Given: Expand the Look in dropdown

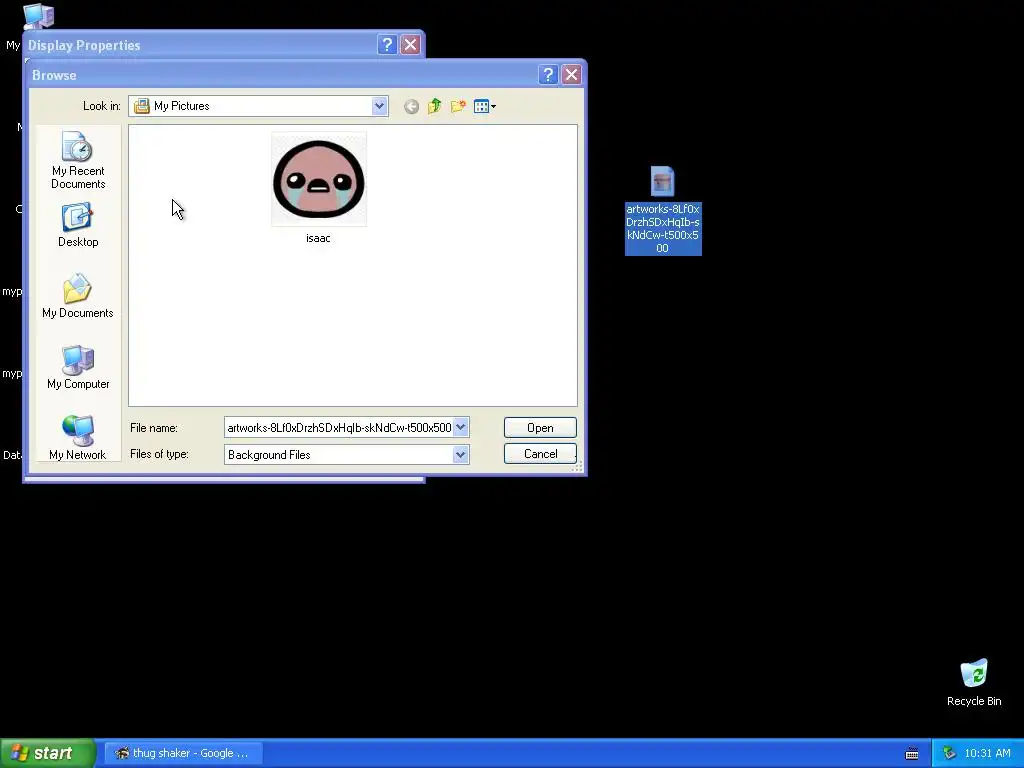Looking at the screenshot, I should pos(379,106).
